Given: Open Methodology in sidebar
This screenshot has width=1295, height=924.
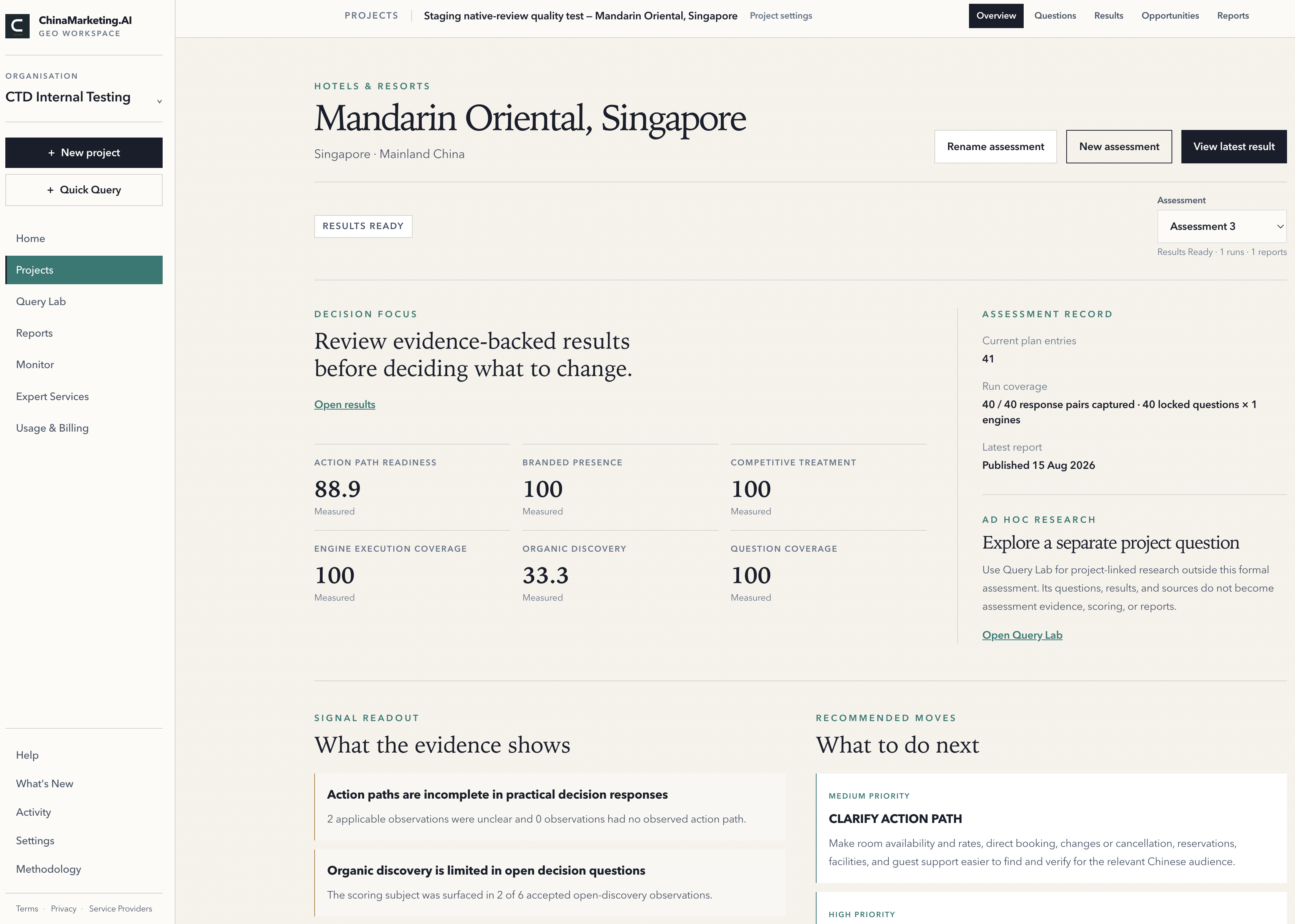Looking at the screenshot, I should [84, 869].
